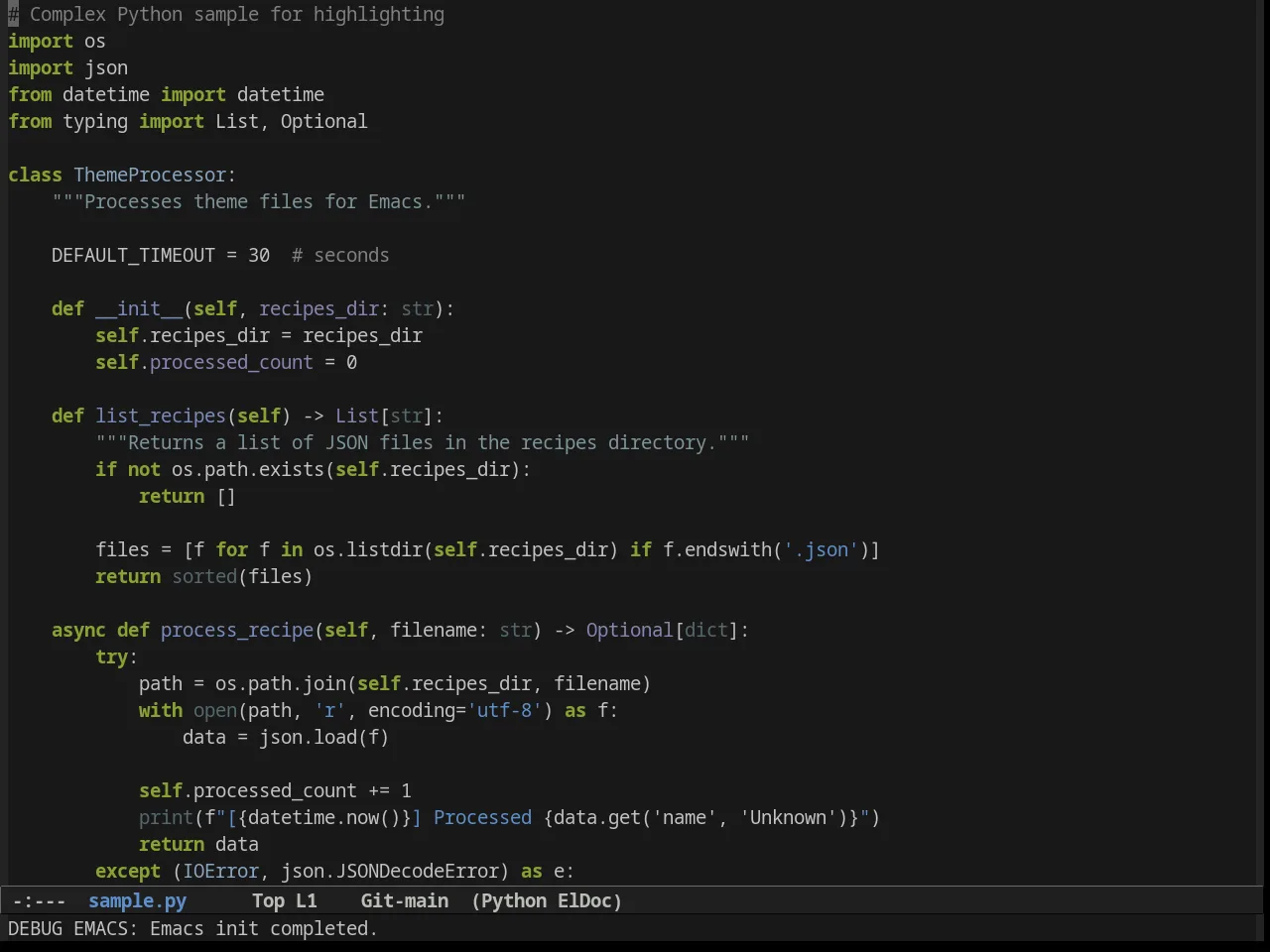Click the 'import json' line
This screenshot has height=952, width=1270.
67,67
